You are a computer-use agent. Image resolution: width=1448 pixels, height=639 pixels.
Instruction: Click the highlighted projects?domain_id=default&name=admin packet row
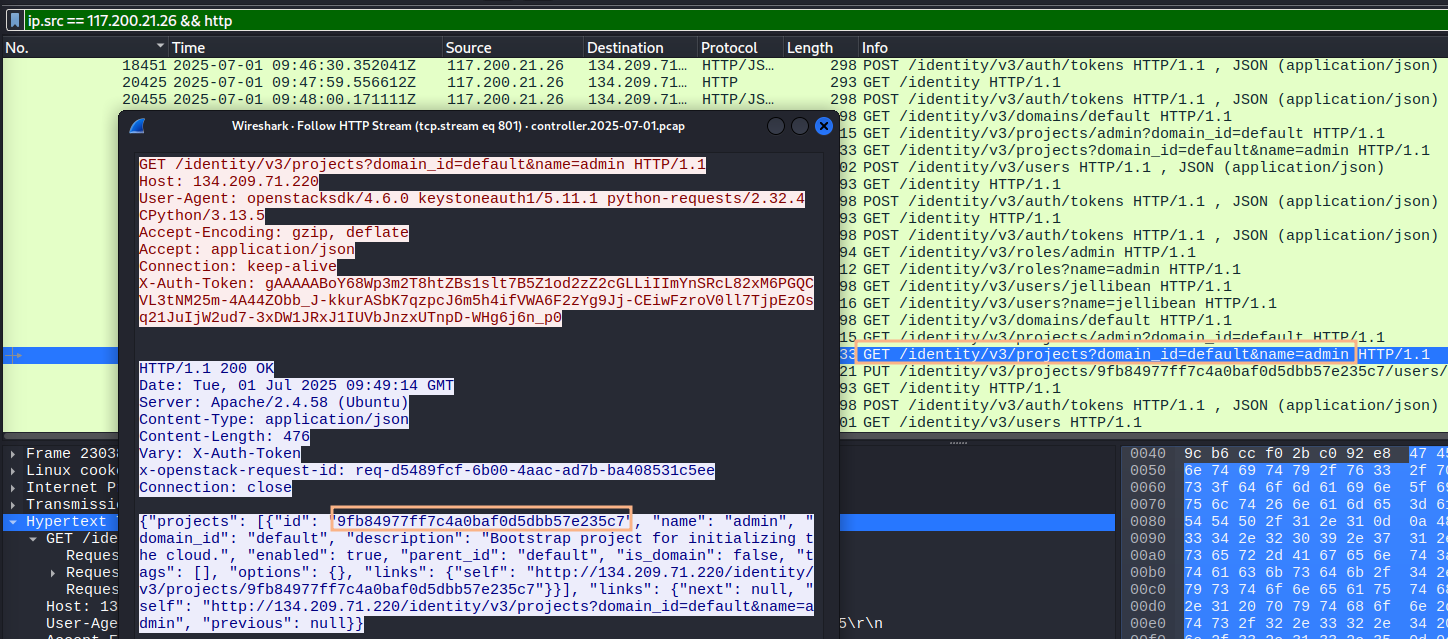(x=1142, y=354)
